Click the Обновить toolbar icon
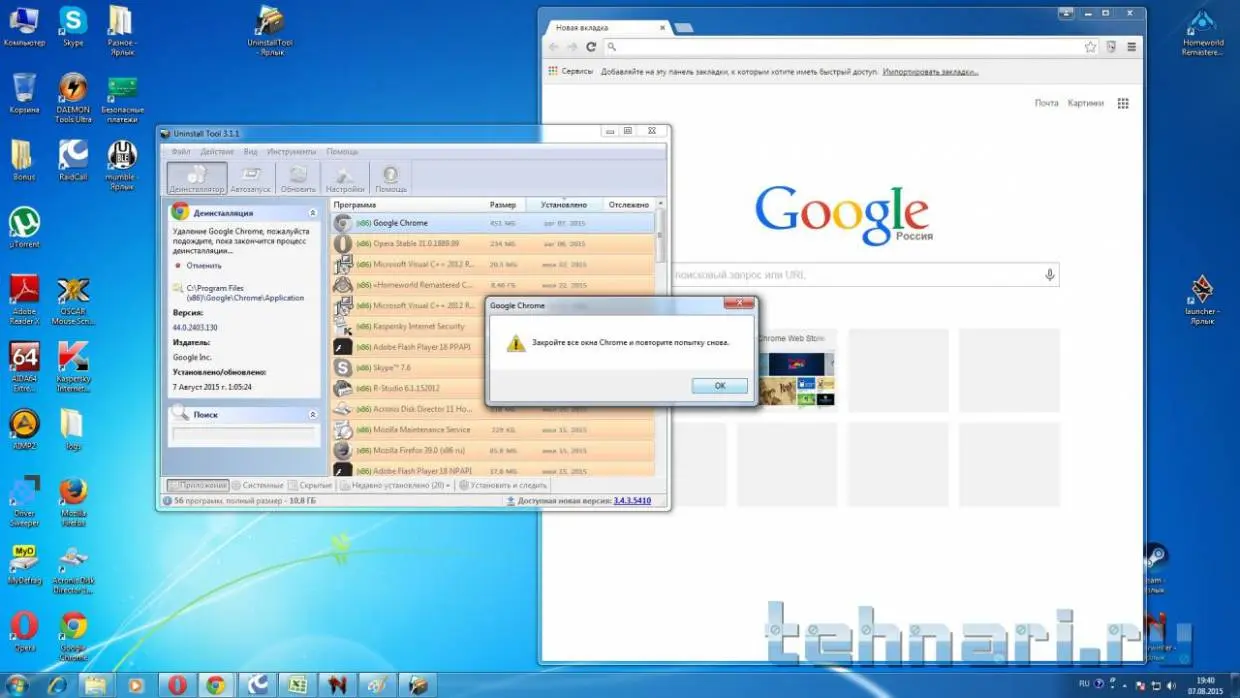Image resolution: width=1240 pixels, height=698 pixels. pyautogui.click(x=298, y=177)
